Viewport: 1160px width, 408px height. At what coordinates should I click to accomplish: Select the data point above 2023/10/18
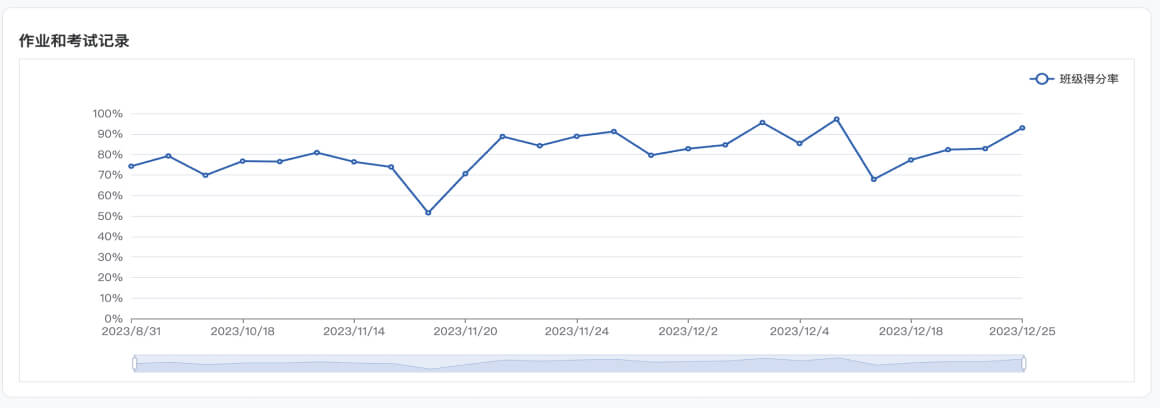tap(243, 161)
